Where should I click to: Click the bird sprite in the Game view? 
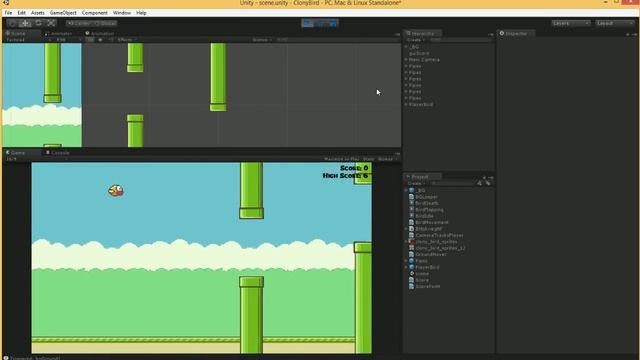pyautogui.click(x=116, y=190)
